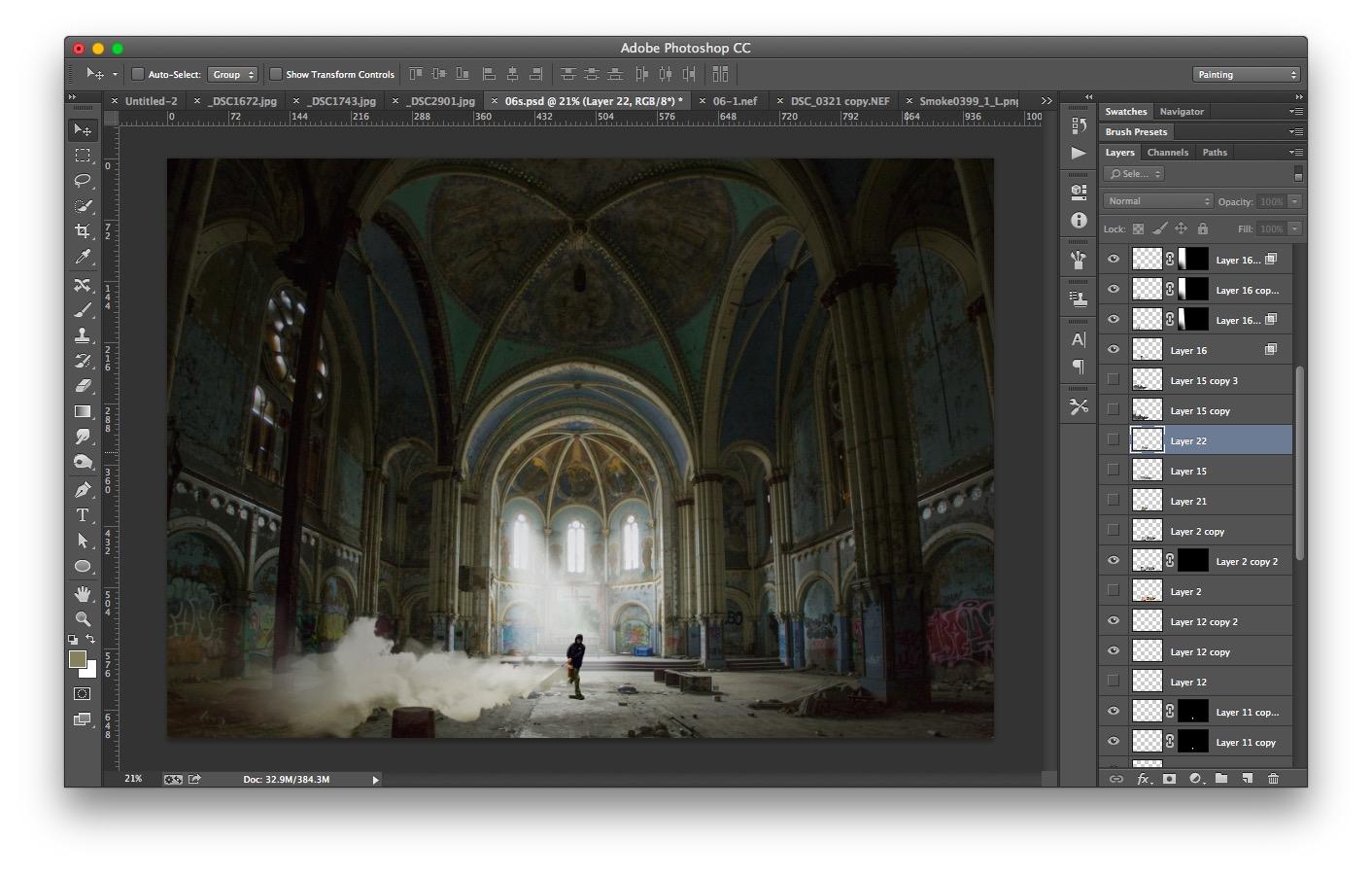Select the Ellipse shape tool
This screenshot has width=1372, height=875.
point(83,566)
